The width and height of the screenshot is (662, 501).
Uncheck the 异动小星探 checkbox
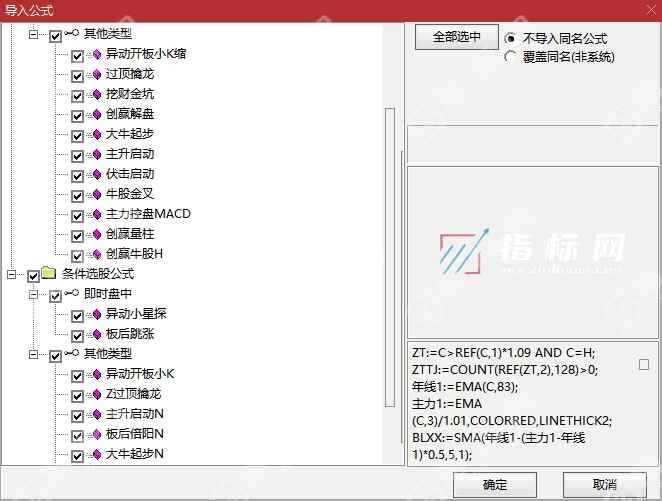[77, 315]
